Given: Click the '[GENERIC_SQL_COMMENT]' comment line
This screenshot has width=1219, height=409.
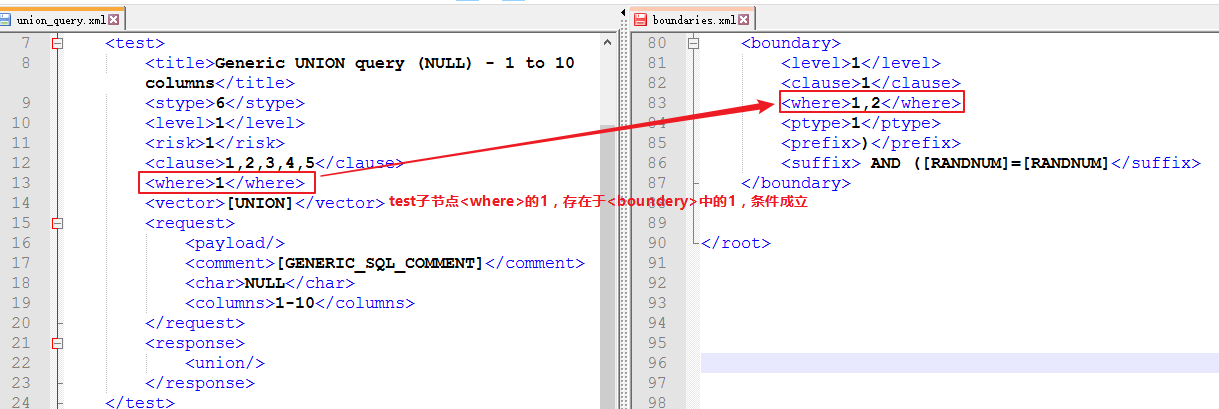Looking at the screenshot, I should (384, 263).
